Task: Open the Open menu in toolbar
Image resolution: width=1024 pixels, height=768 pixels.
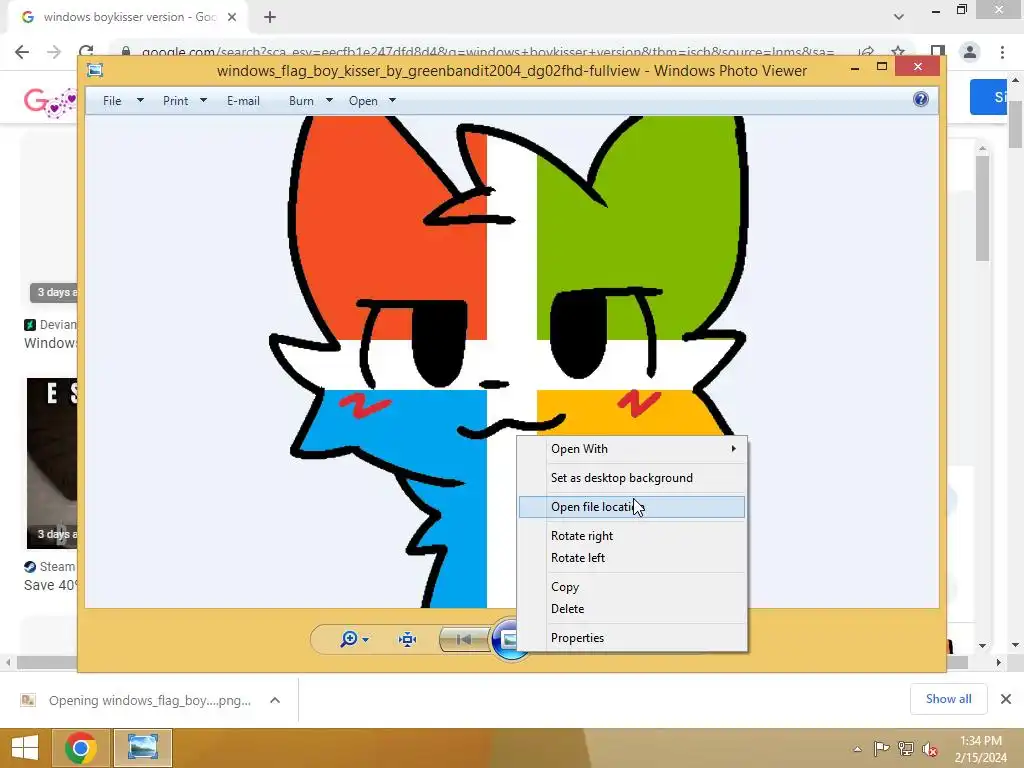Action: pyautogui.click(x=363, y=101)
